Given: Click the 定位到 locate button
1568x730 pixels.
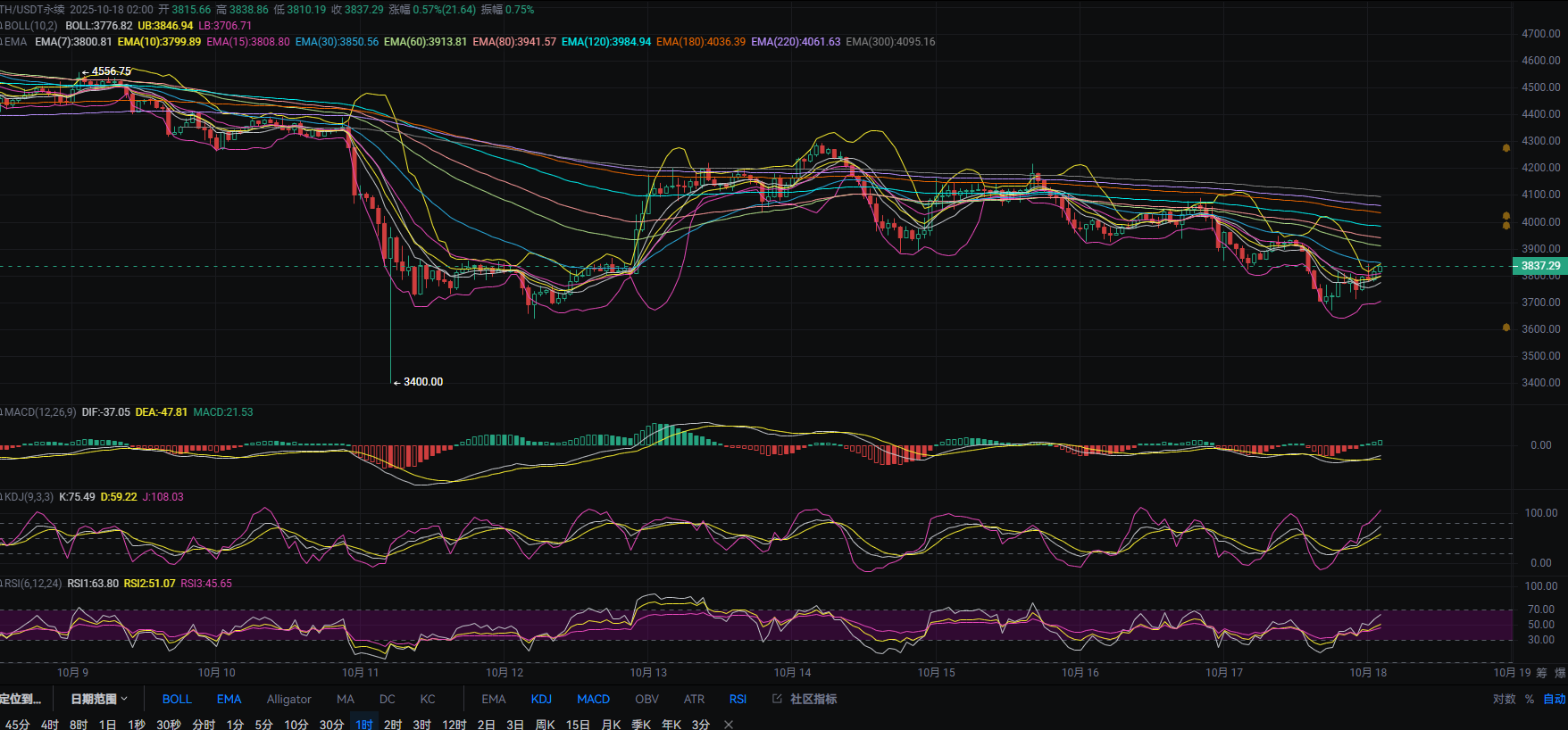Looking at the screenshot, I should [x=21, y=699].
